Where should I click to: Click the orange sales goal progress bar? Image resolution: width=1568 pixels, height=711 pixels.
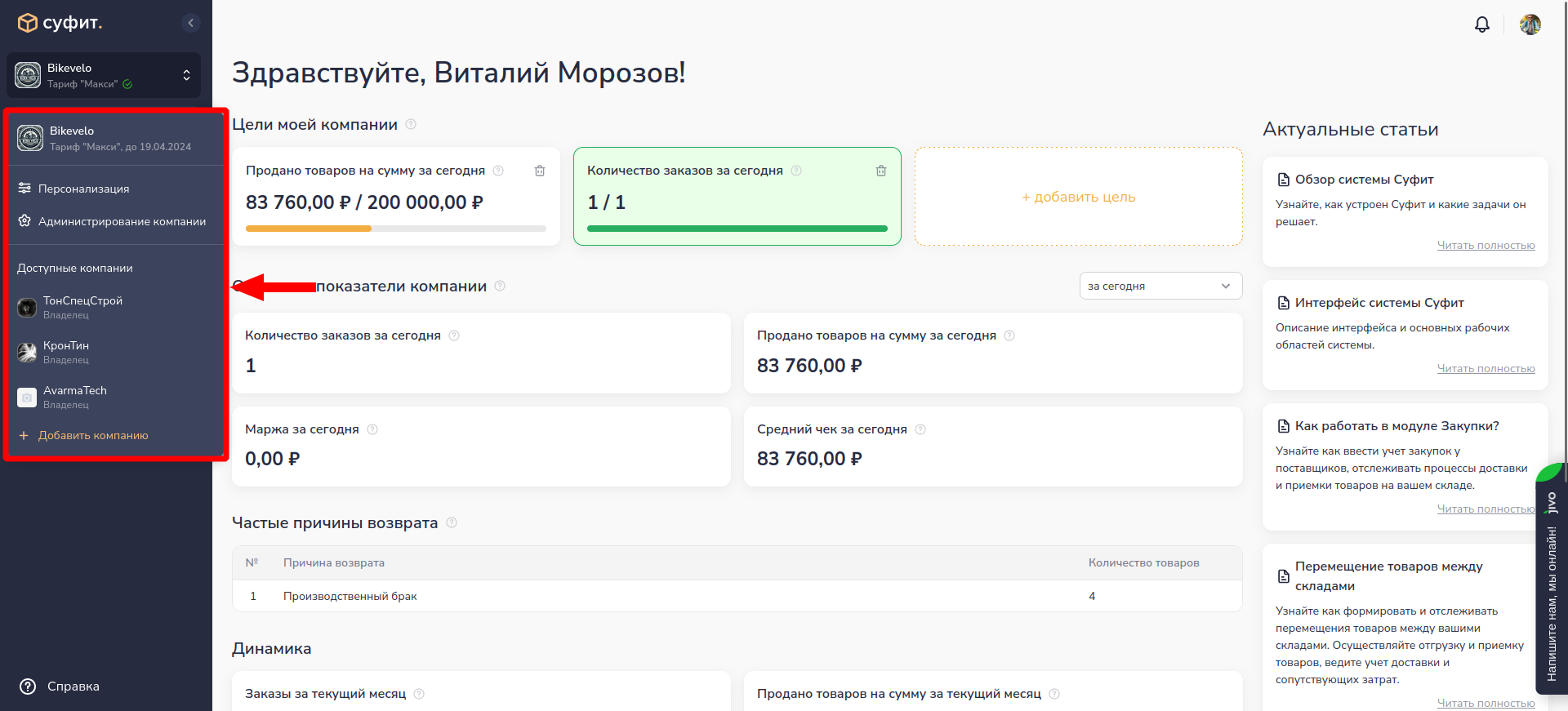tap(396, 229)
